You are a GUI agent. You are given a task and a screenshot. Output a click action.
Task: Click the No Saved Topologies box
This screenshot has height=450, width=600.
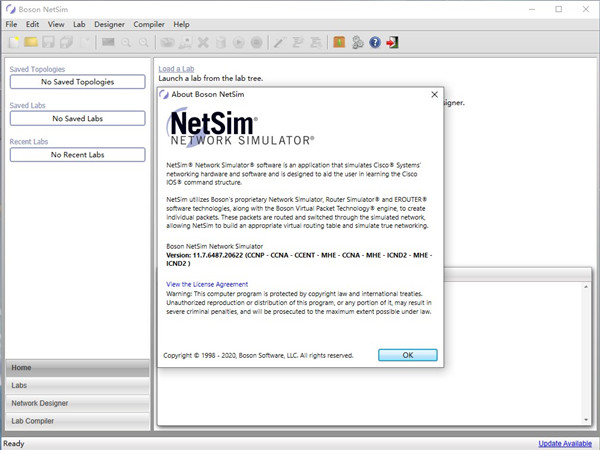point(78,82)
